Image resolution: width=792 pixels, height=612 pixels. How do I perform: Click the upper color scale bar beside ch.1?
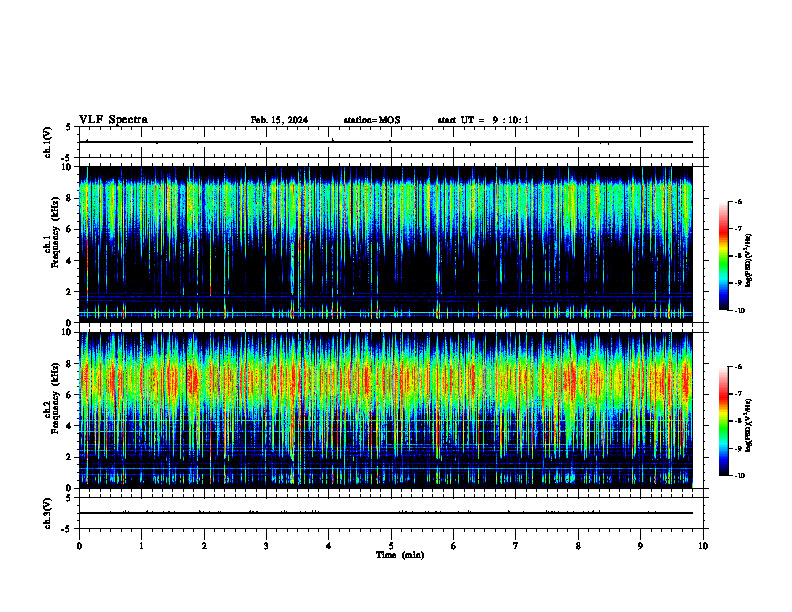coord(723,256)
